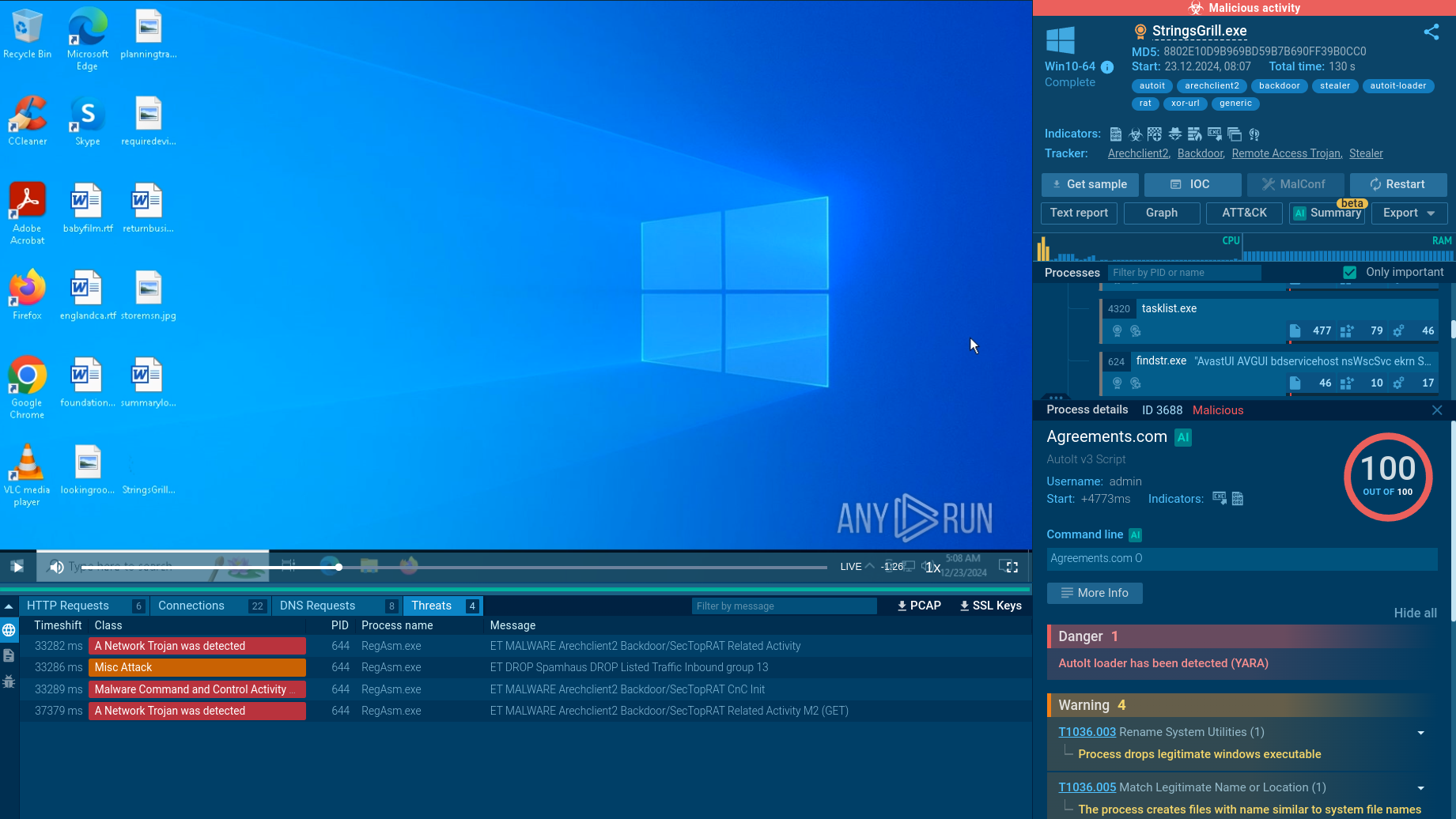Mute the video volume speaker icon
The width and height of the screenshot is (1456, 819).
pos(56,566)
